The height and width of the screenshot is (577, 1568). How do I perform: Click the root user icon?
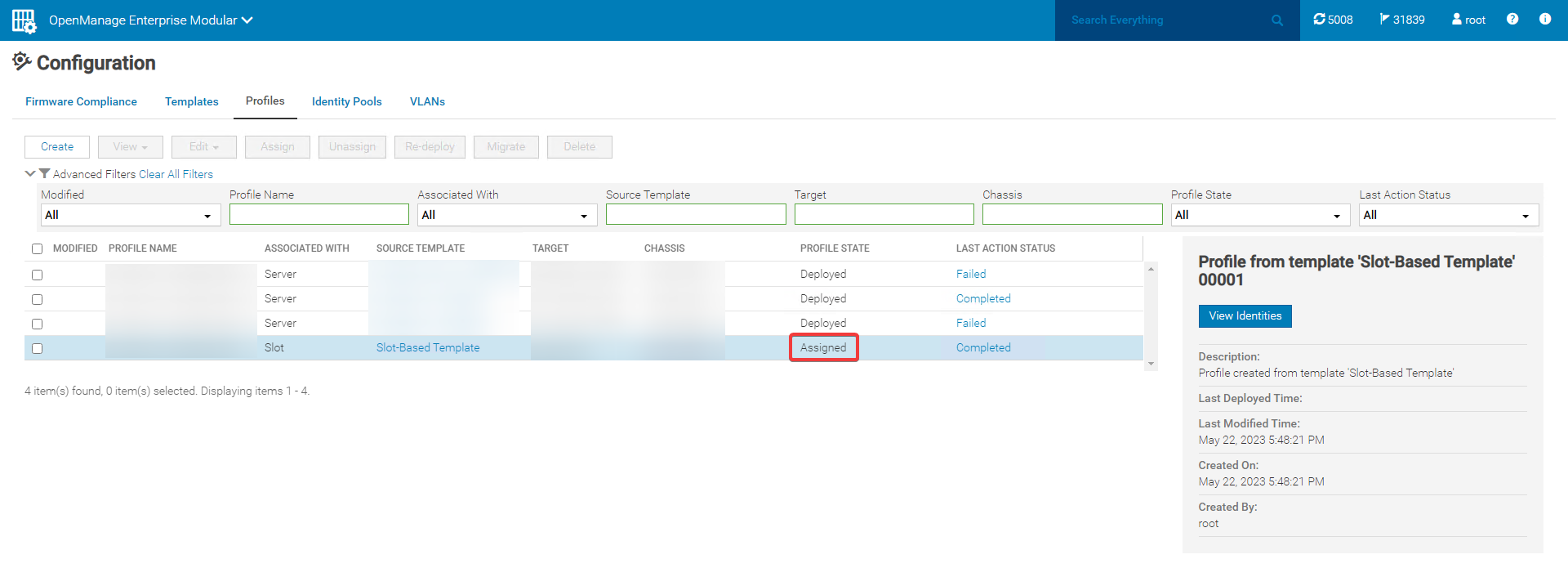(1456, 20)
